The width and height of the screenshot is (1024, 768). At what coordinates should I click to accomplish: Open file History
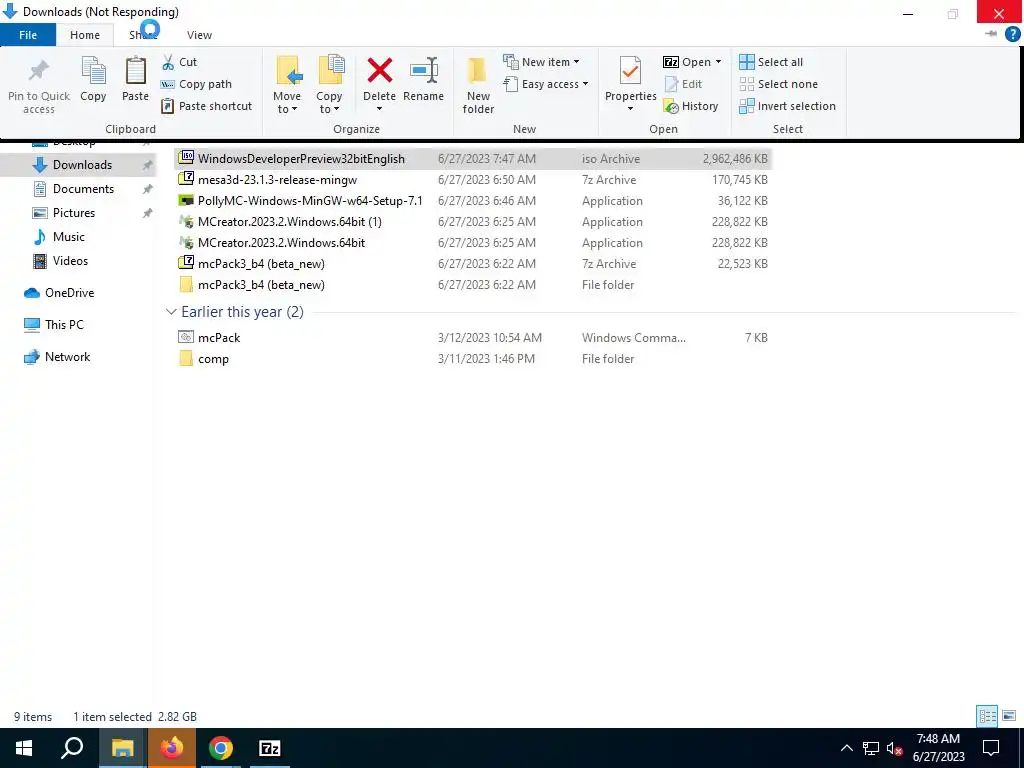pyautogui.click(x=691, y=106)
